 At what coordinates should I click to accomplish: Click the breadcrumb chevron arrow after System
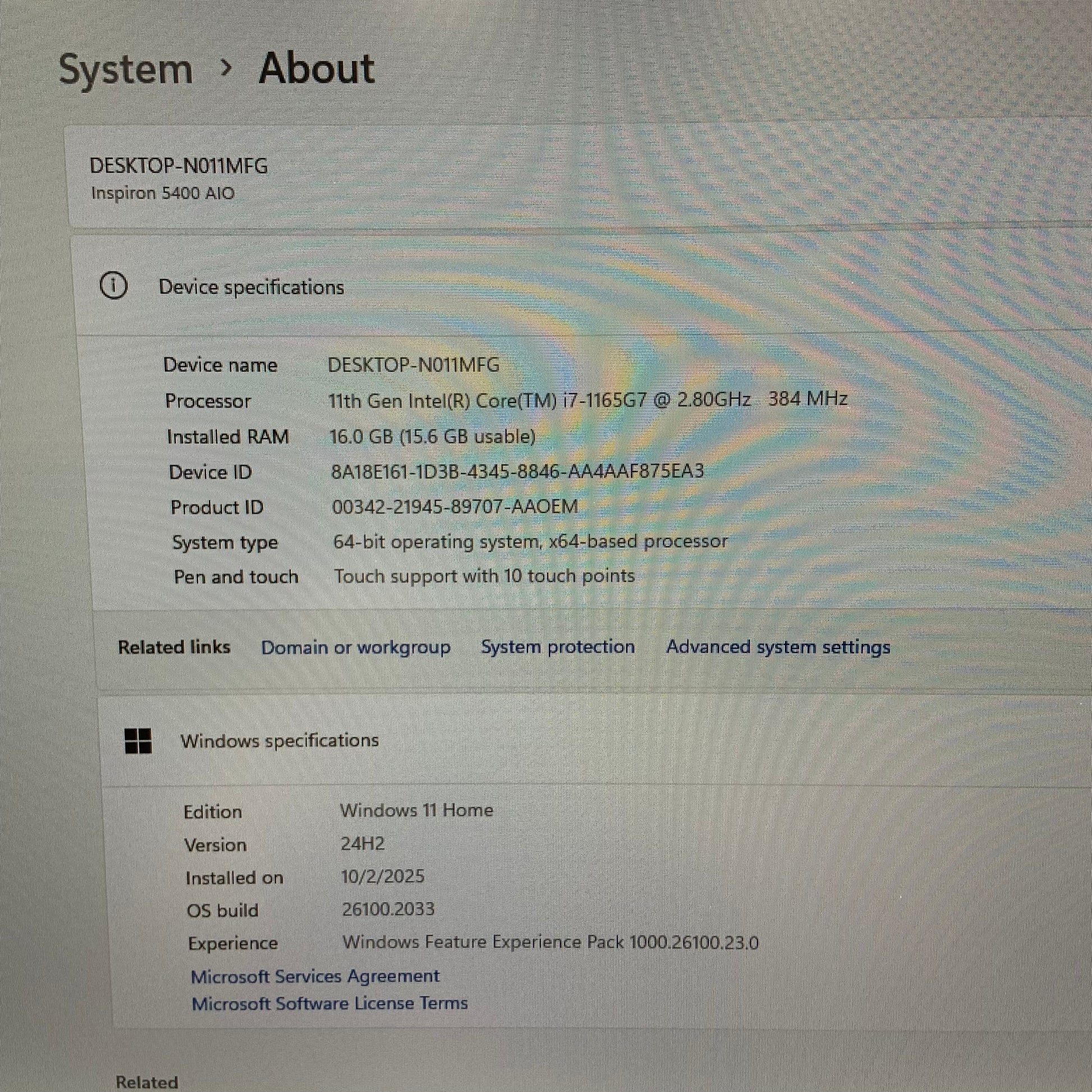[226, 69]
